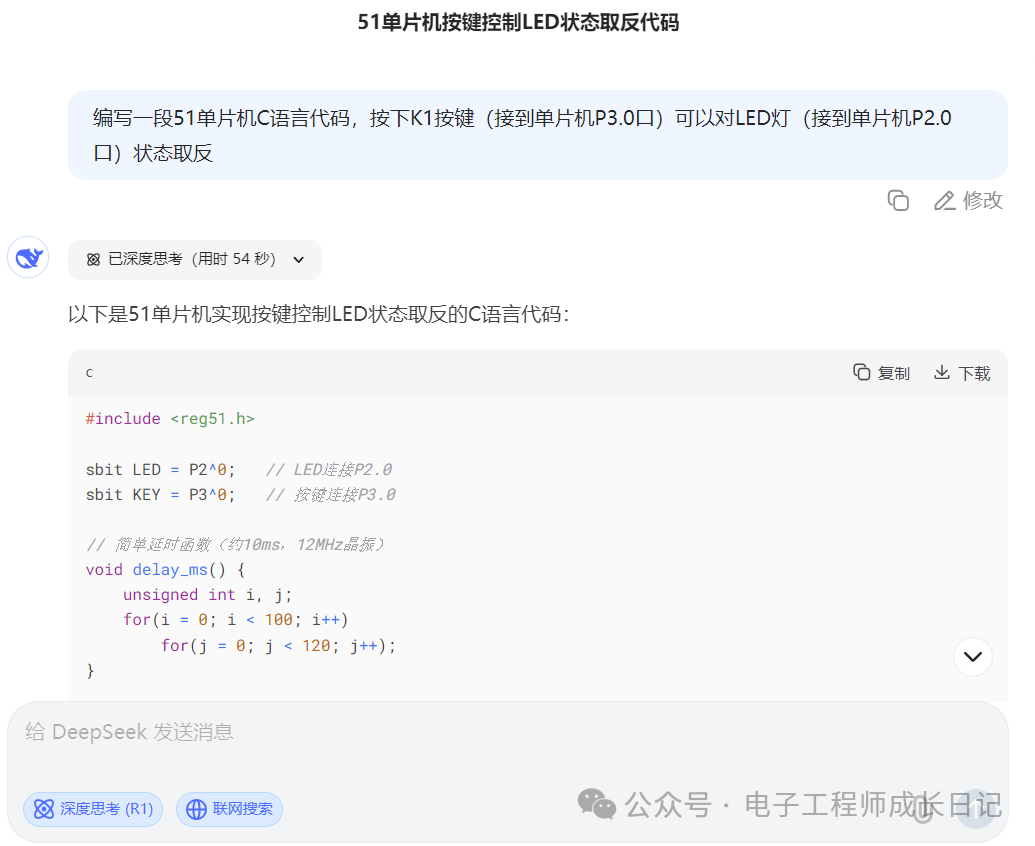Select the for(j = 0; j < 120; j++) line
The width and height of the screenshot is (1035, 846).
pos(278,645)
